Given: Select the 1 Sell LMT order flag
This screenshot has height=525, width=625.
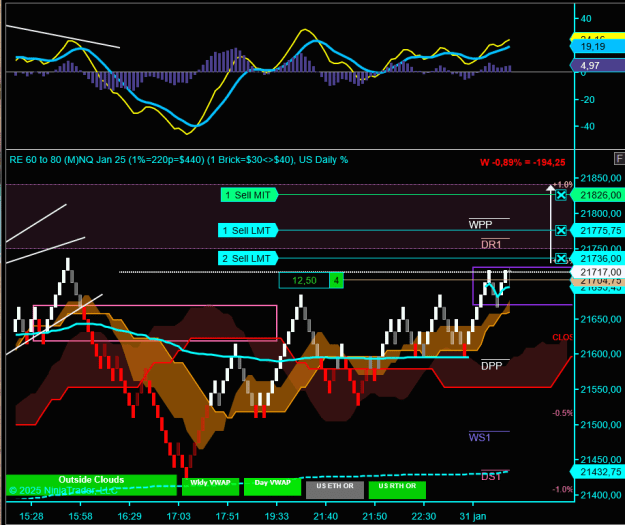Looking at the screenshot, I should tap(248, 230).
